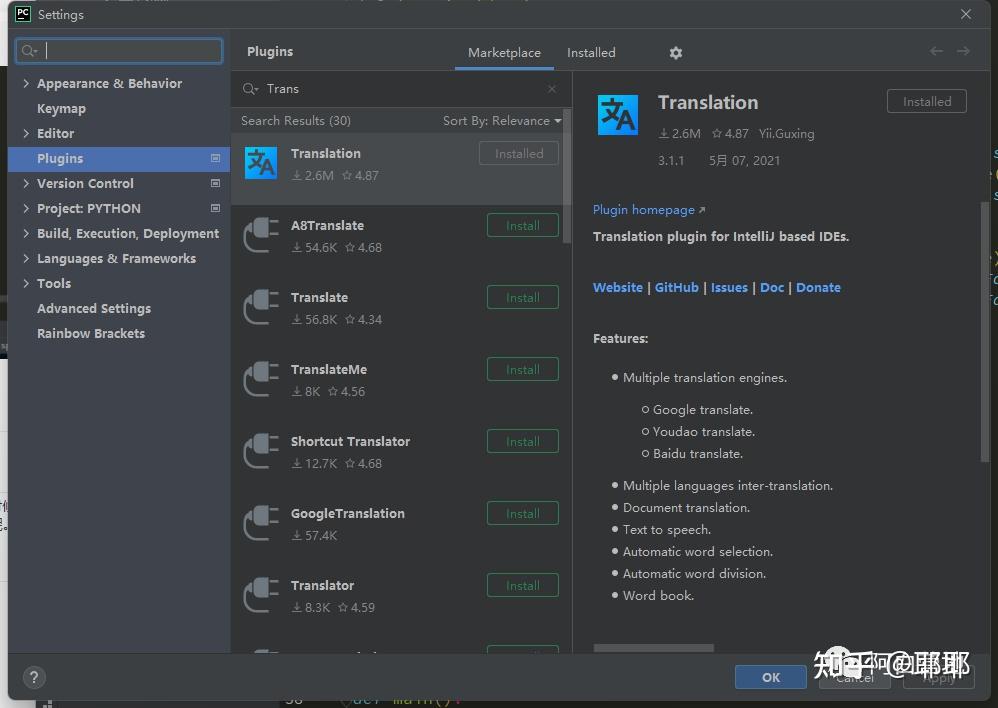Image resolution: width=998 pixels, height=708 pixels.
Task: Click the project-level marker beside Version Control
Action: click(215, 183)
